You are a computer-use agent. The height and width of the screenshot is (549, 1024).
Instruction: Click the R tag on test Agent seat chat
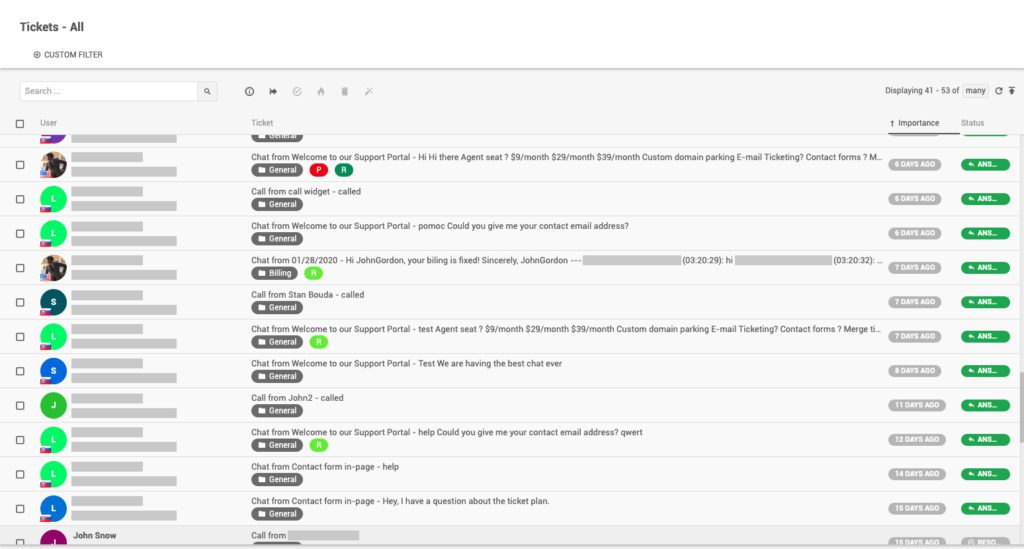tap(319, 342)
